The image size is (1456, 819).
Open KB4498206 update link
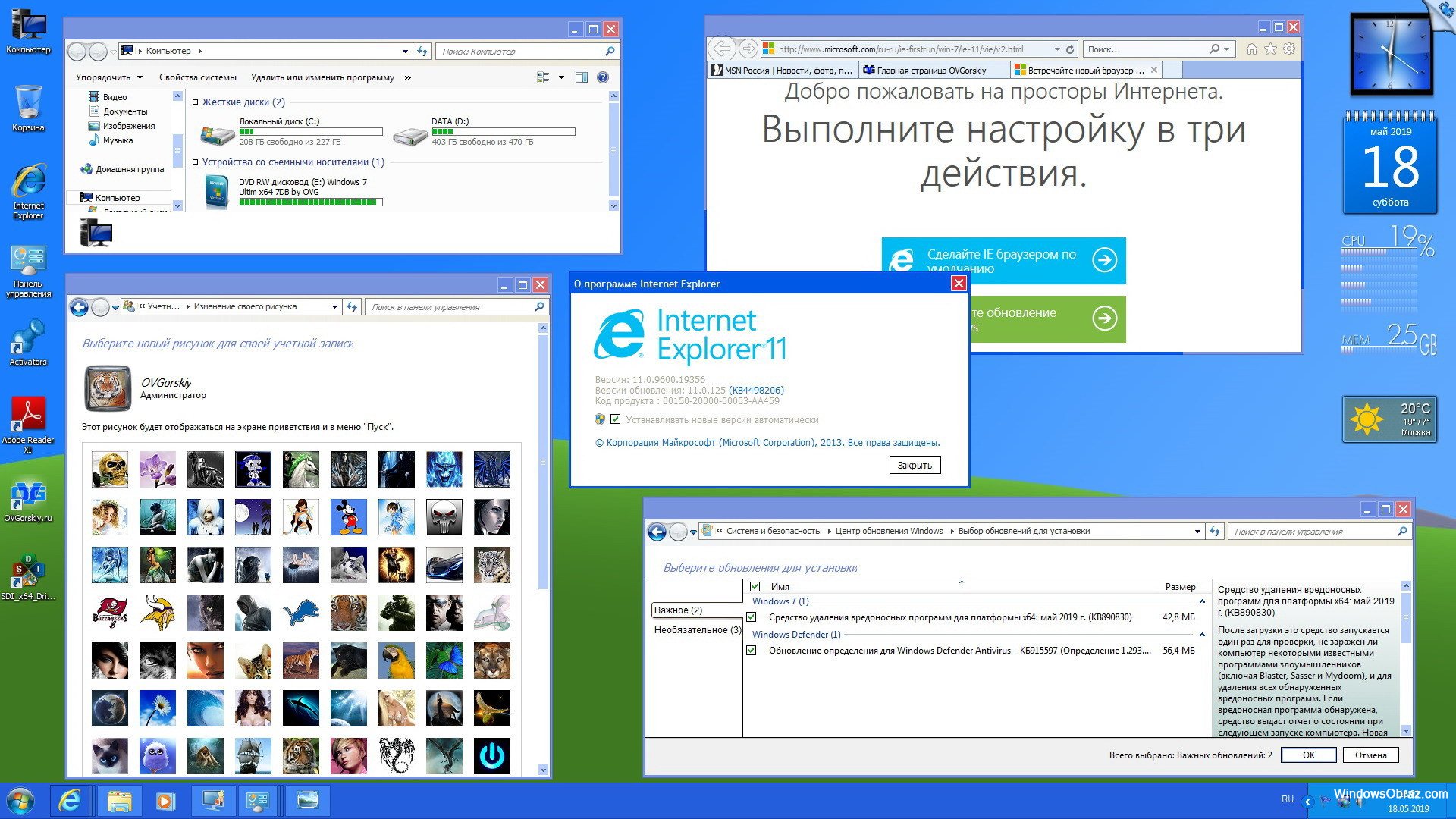coord(756,391)
